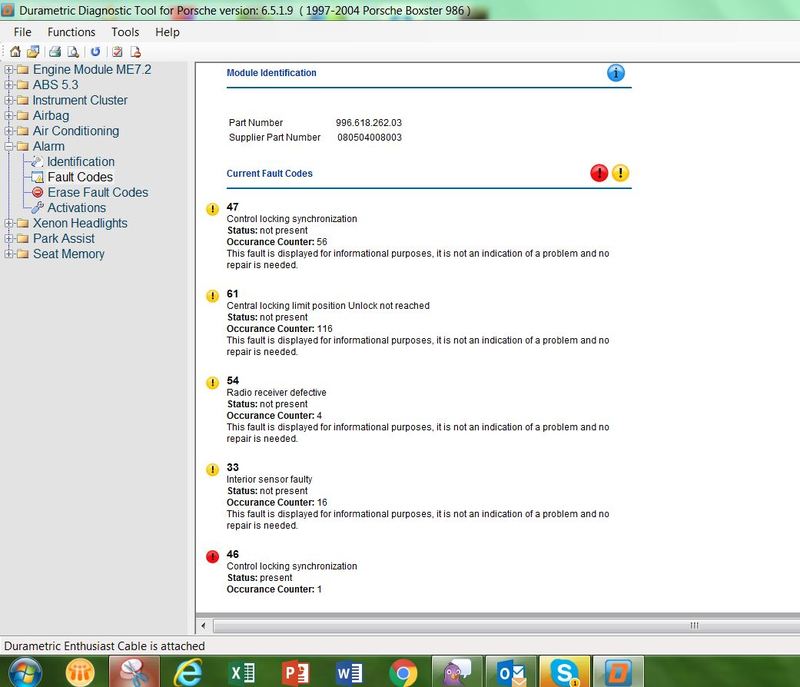800x687 pixels.
Task: Switch to the Durametric app in the taskbar
Action: pyautogui.click(x=619, y=672)
